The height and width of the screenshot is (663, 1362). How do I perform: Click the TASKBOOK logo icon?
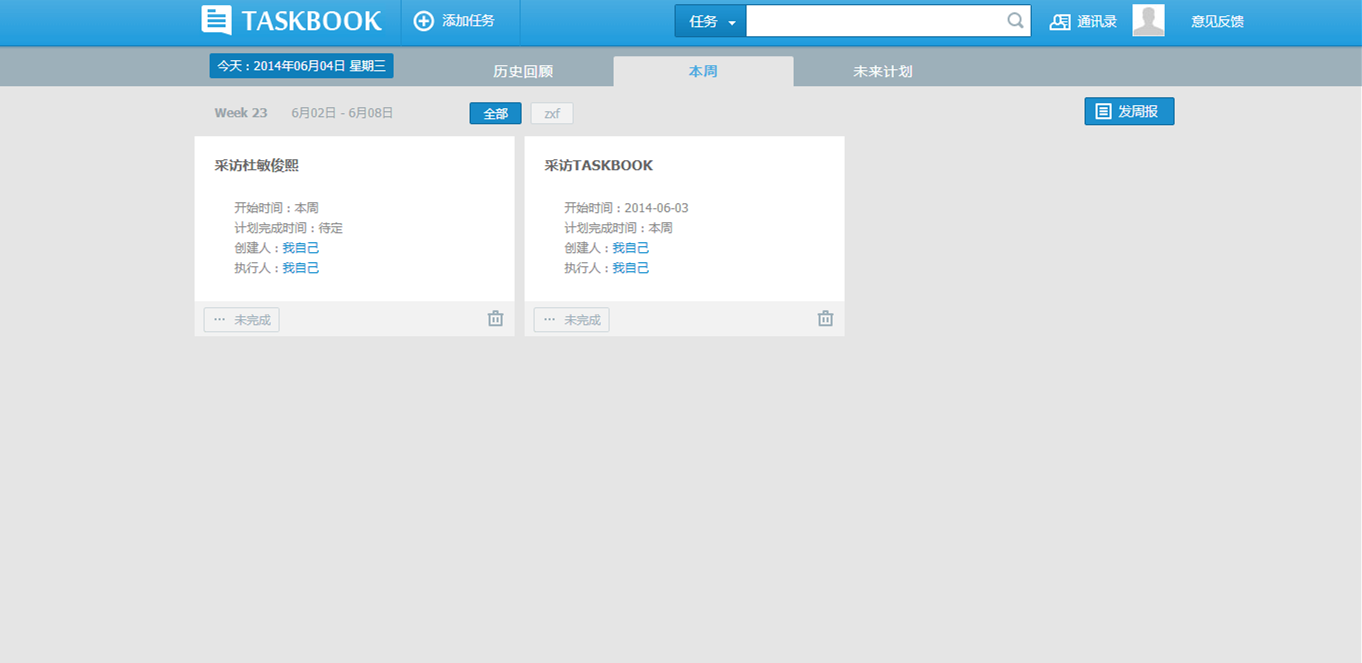click(x=216, y=21)
